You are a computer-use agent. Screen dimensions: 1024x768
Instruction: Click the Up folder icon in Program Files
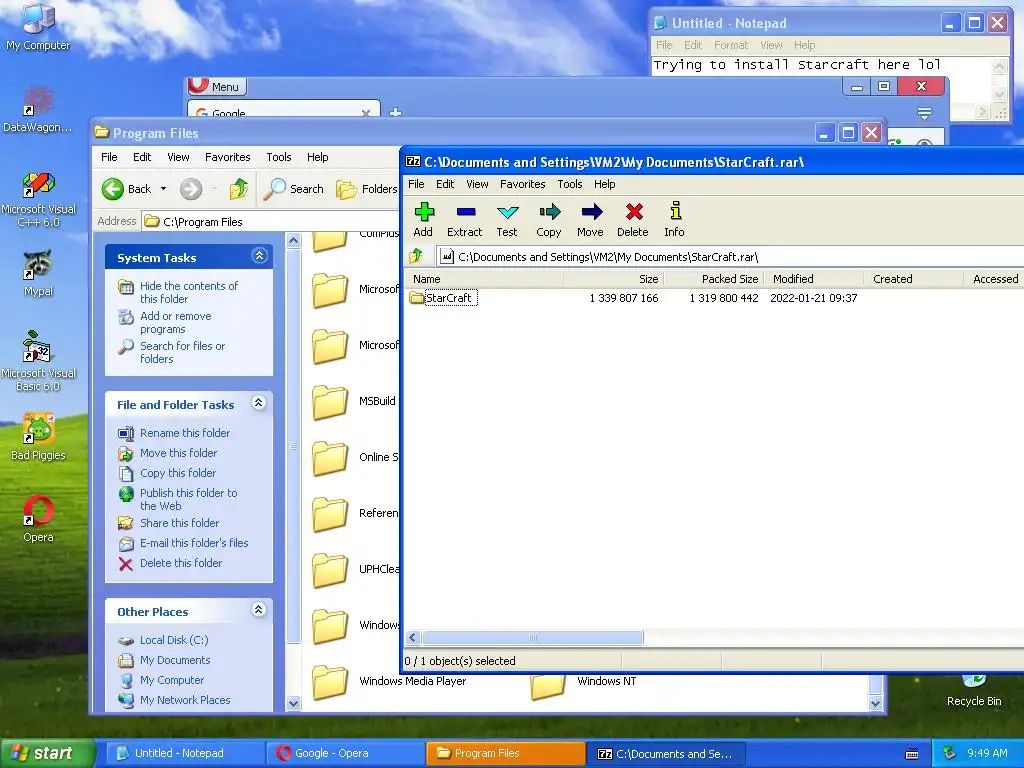(x=239, y=189)
